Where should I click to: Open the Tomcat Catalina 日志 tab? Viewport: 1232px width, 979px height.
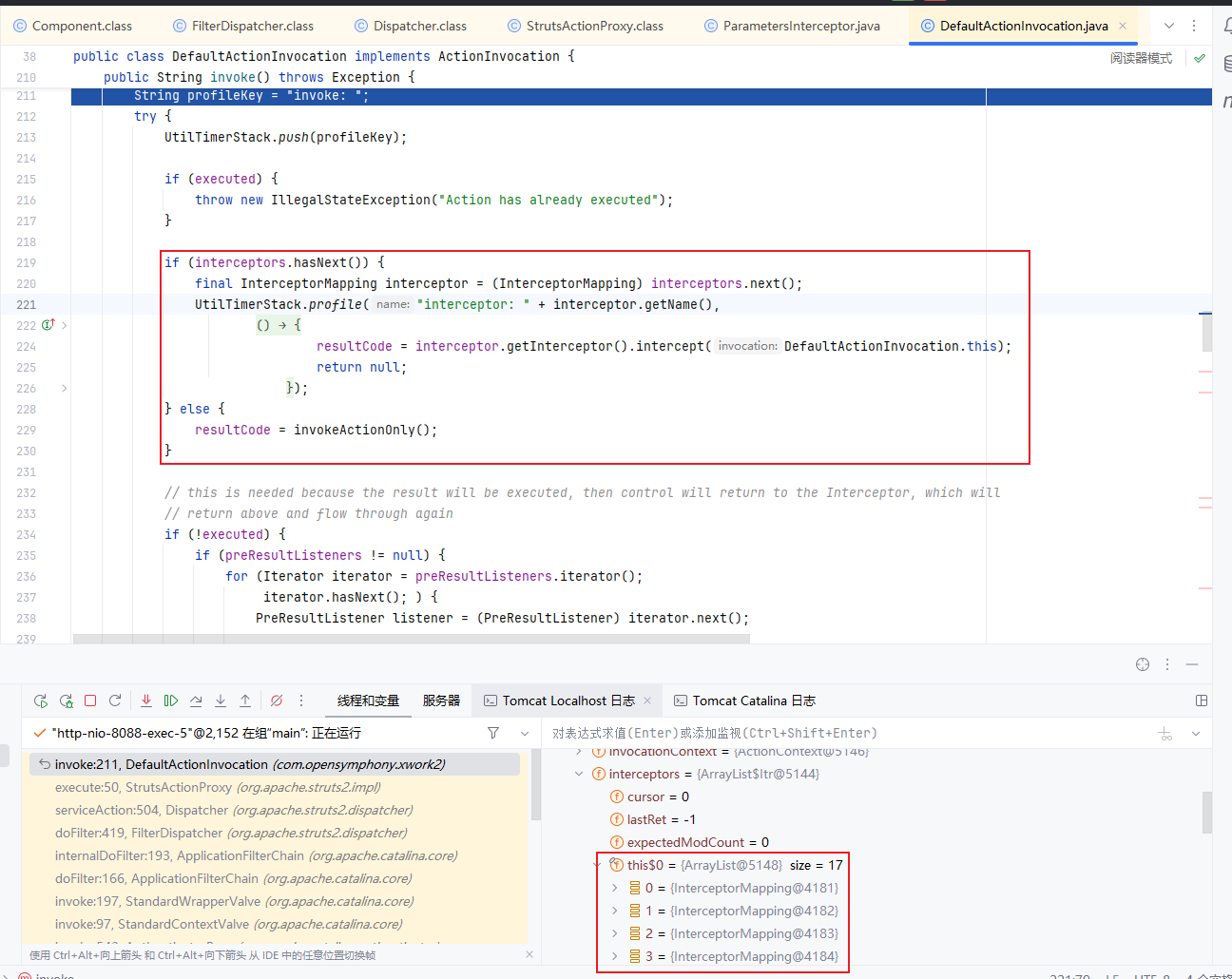(753, 701)
